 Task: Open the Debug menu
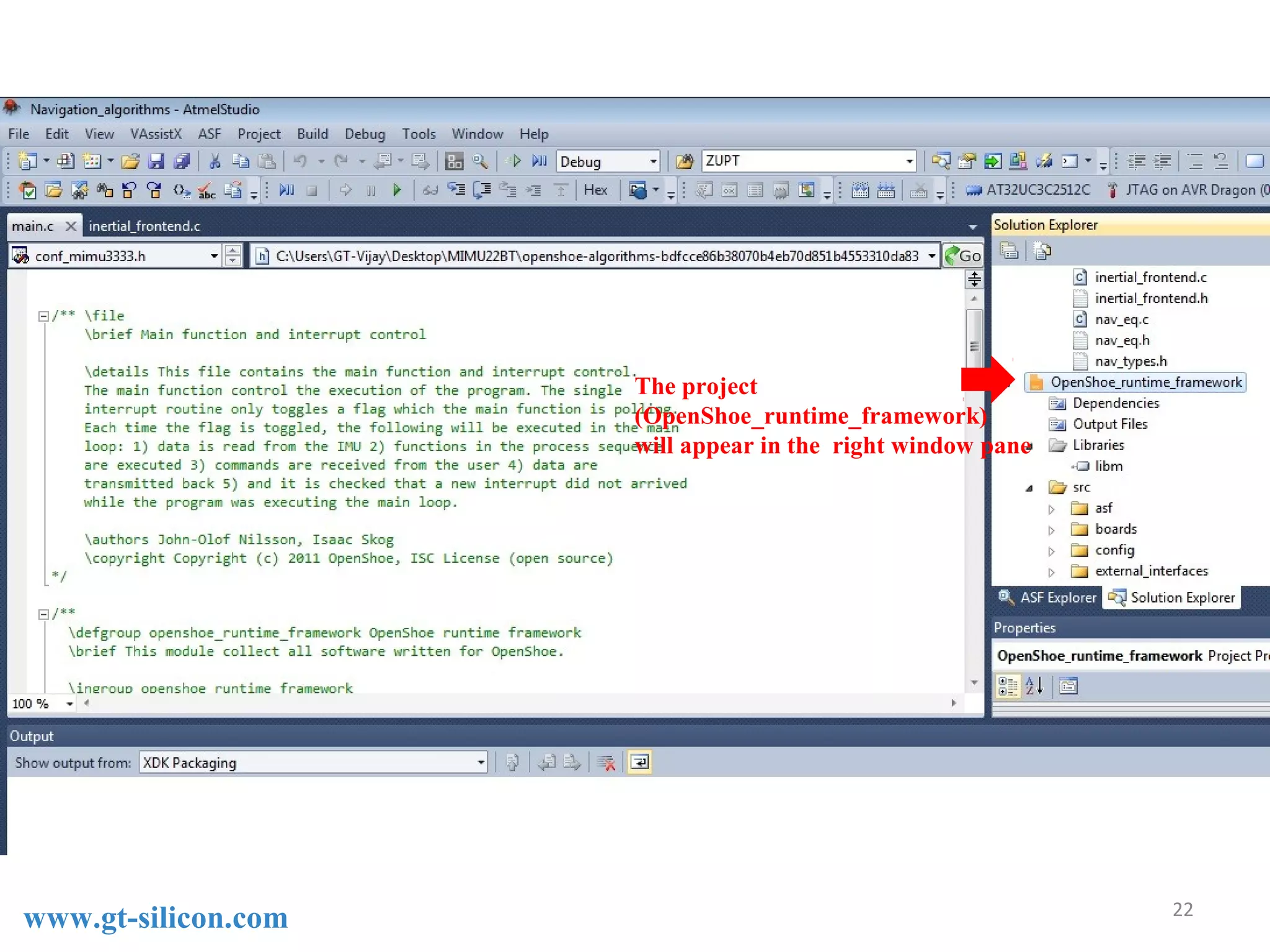click(365, 134)
